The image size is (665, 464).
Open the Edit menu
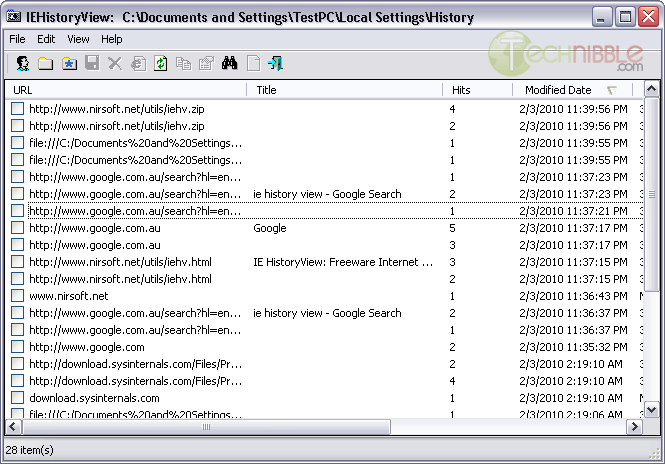point(46,39)
